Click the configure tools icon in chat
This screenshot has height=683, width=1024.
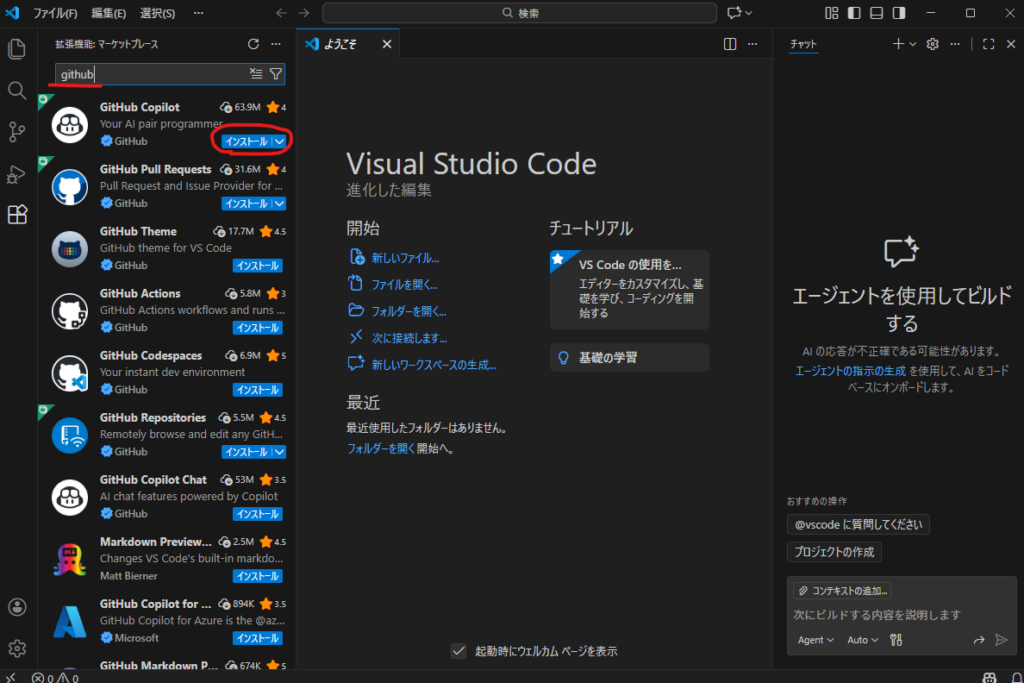tap(896, 640)
